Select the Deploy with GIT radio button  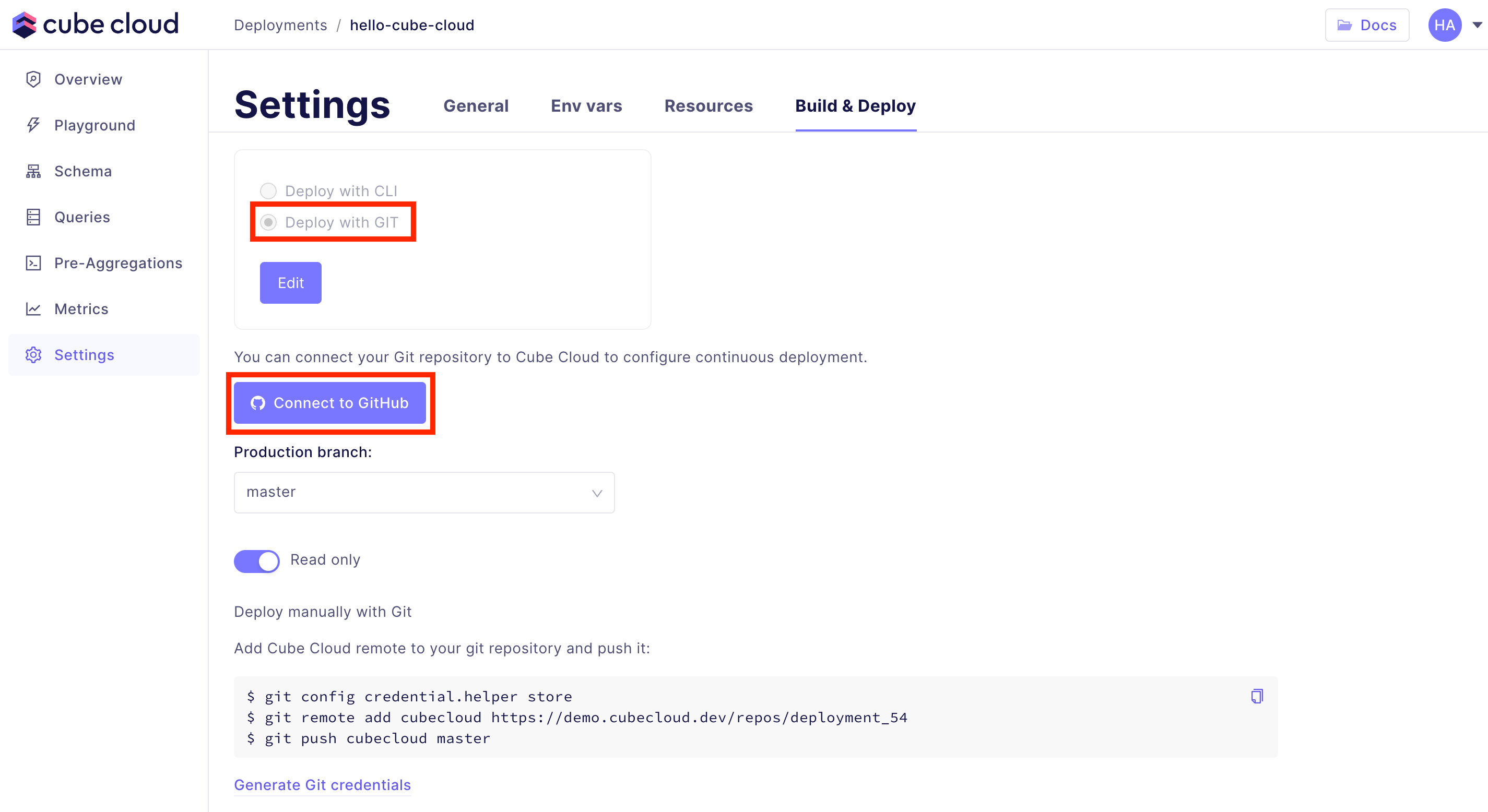[268, 222]
